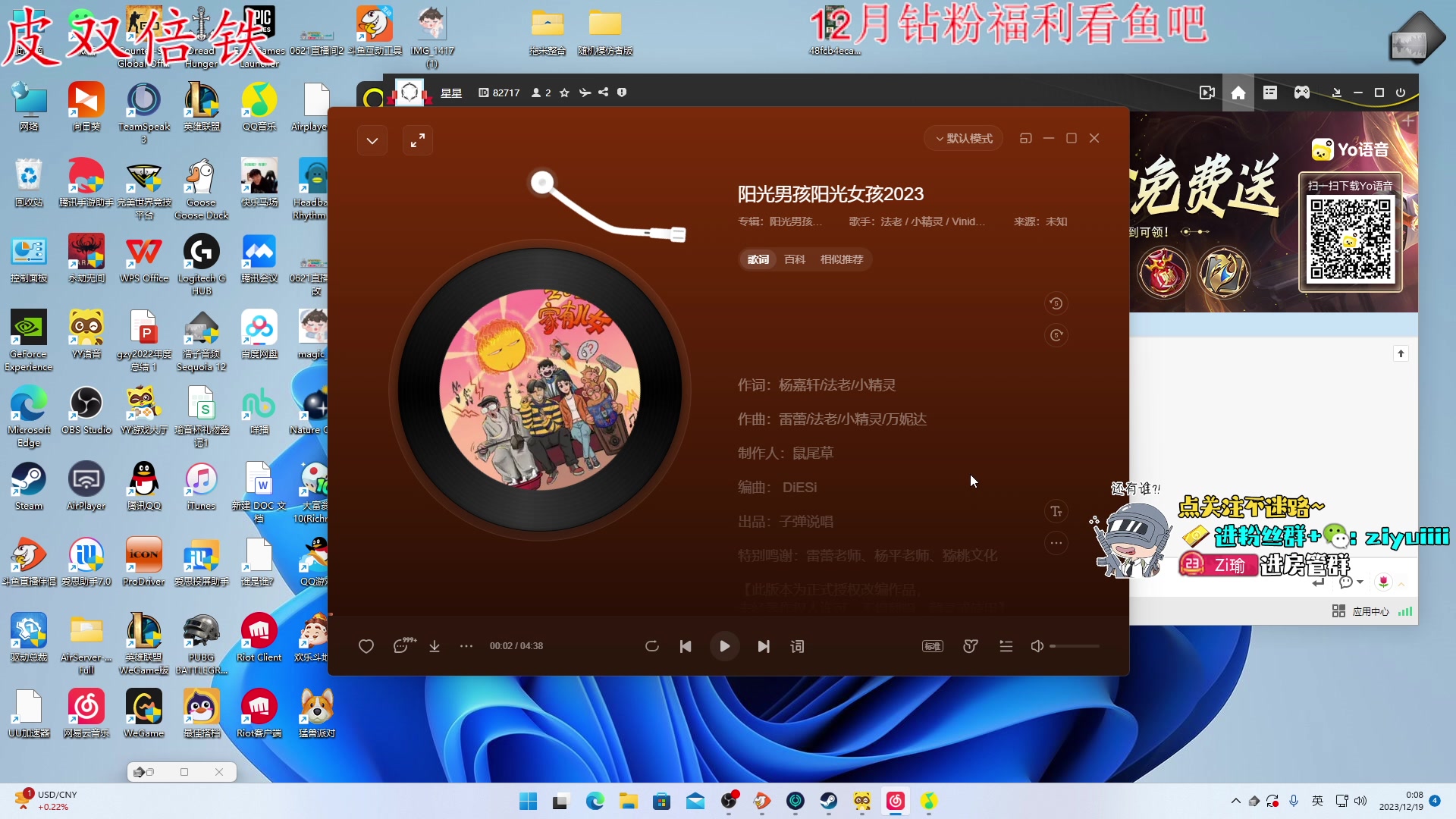Open File Explorer from taskbar
The width and height of the screenshot is (1456, 819).
[629, 801]
